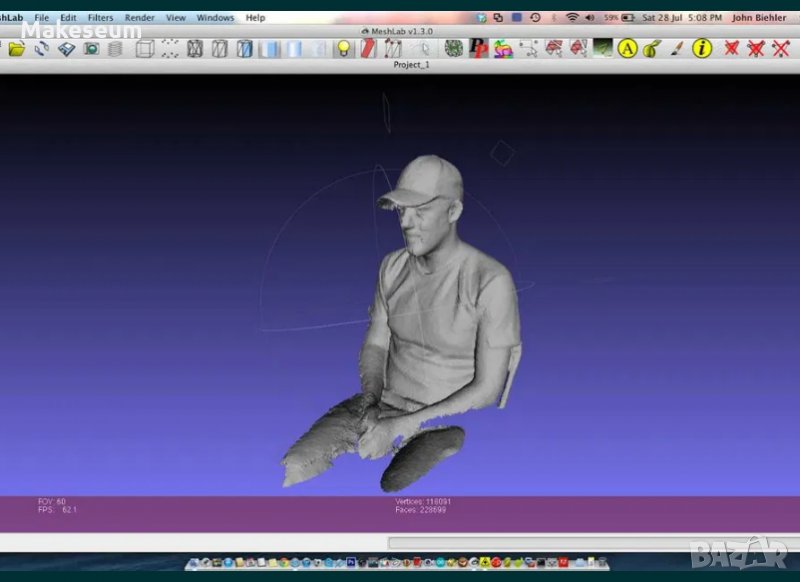Click the macOS volume icon
800x582 pixels.
589,18
